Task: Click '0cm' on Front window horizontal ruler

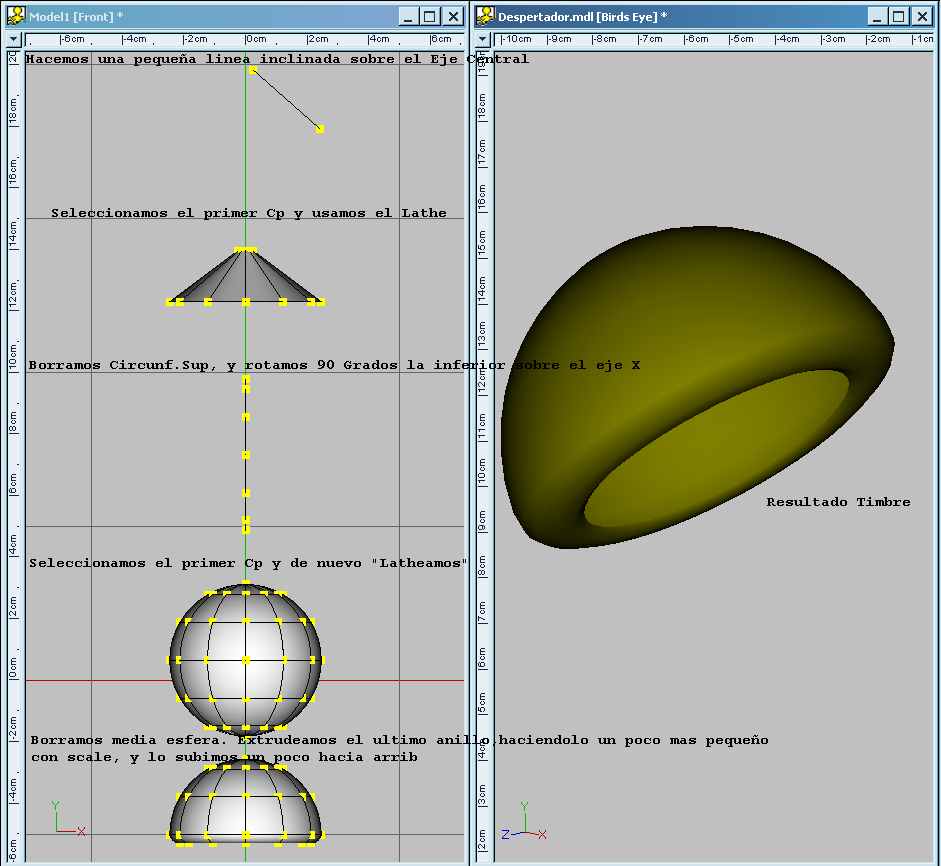Action: tap(256, 39)
